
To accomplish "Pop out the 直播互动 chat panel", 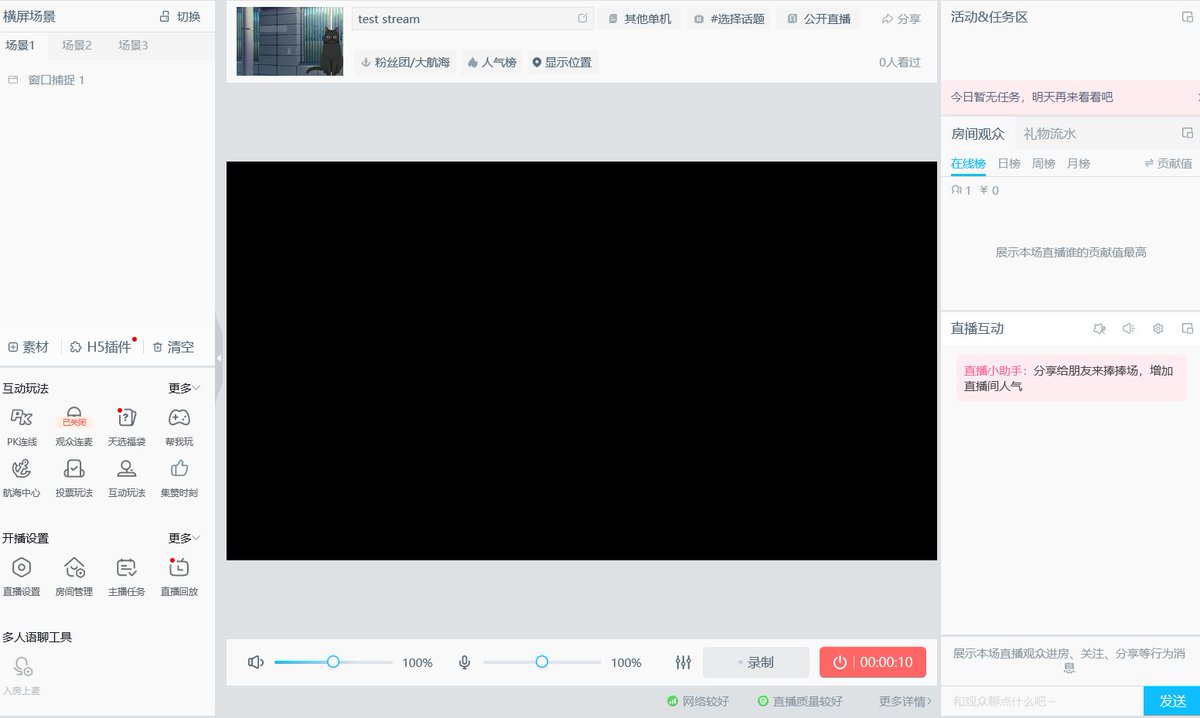I will (1187, 328).
